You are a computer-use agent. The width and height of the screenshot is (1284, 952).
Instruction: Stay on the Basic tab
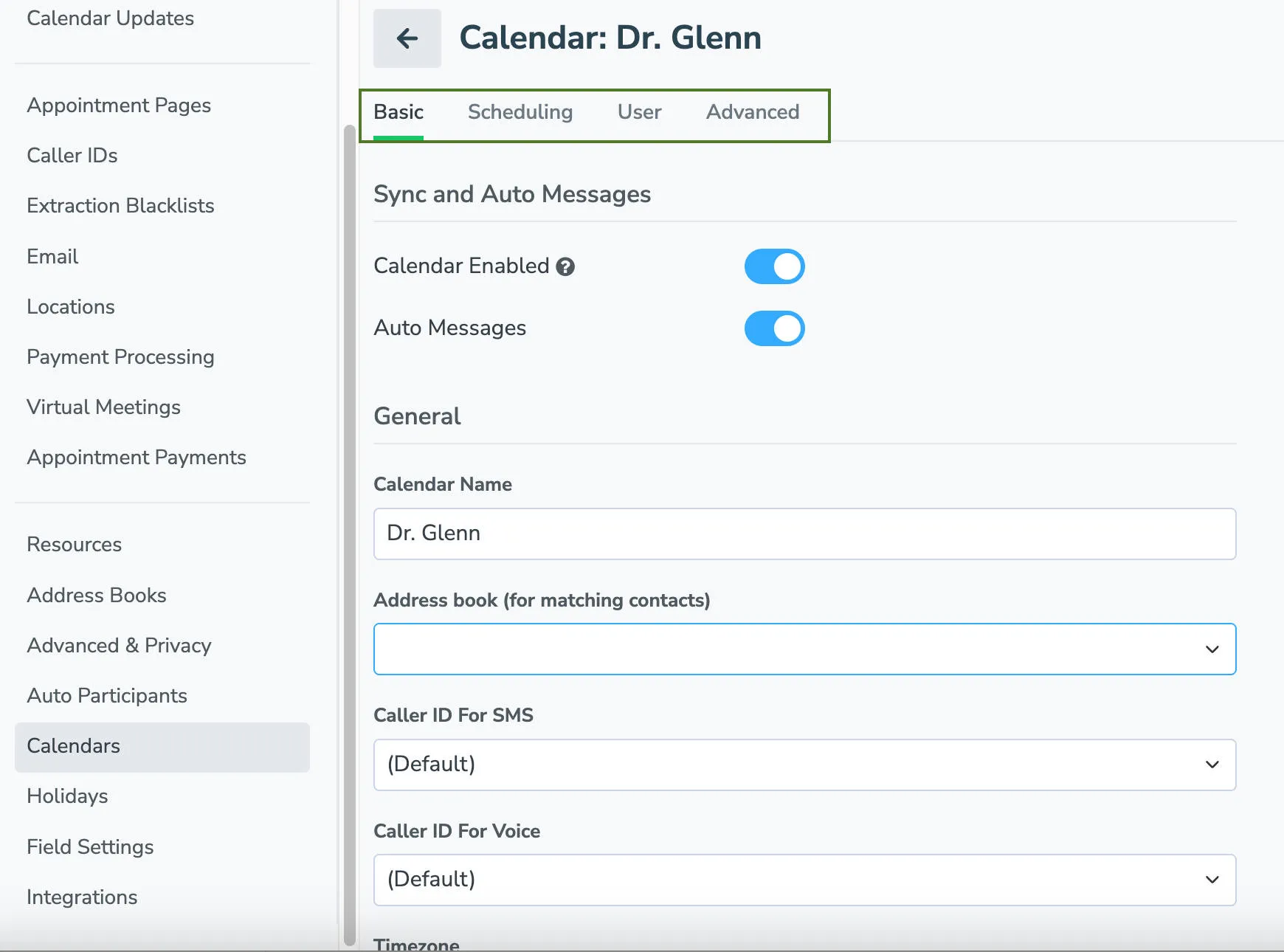[398, 112]
